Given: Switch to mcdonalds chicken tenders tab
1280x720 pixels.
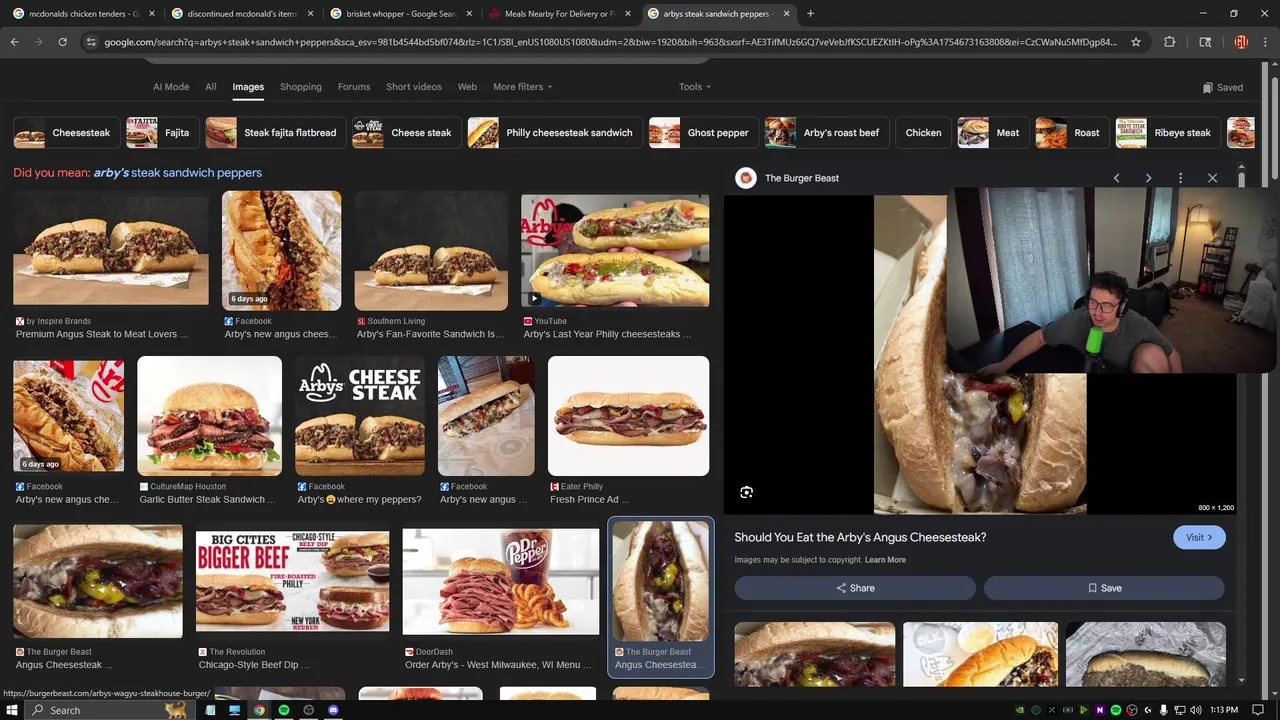Looking at the screenshot, I should [x=83, y=14].
